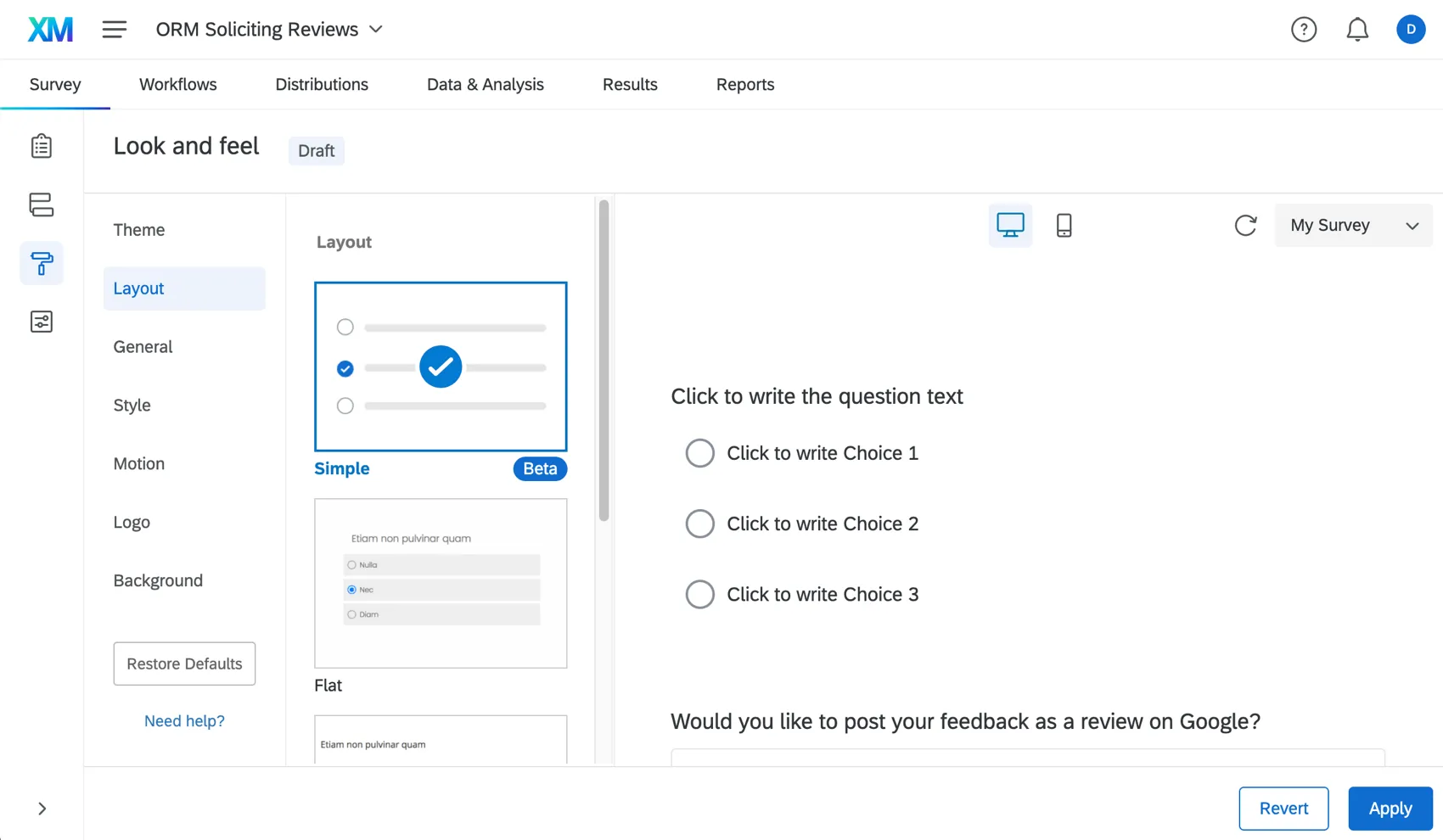Refresh the survey preview
This screenshot has height=840, width=1443.
pyautogui.click(x=1245, y=225)
